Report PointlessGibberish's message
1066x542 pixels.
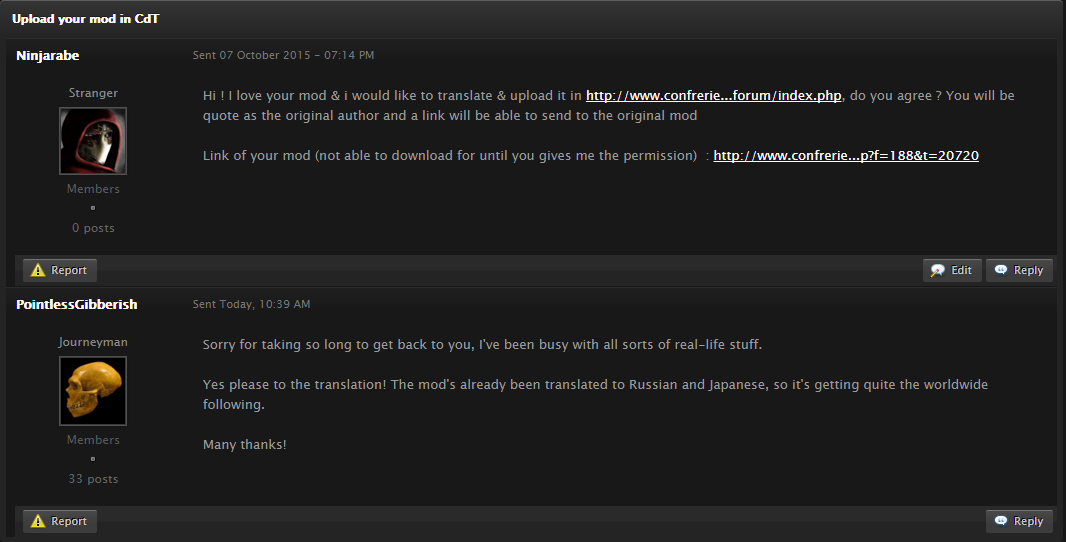(x=60, y=521)
